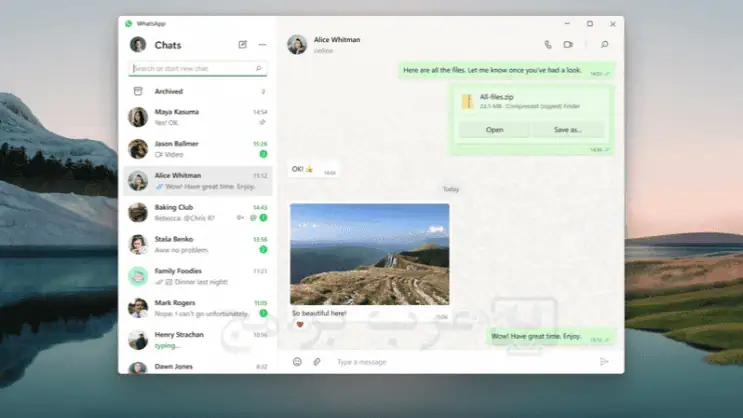Image resolution: width=743 pixels, height=418 pixels.
Task: Click the send message arrow
Action: [x=604, y=362]
